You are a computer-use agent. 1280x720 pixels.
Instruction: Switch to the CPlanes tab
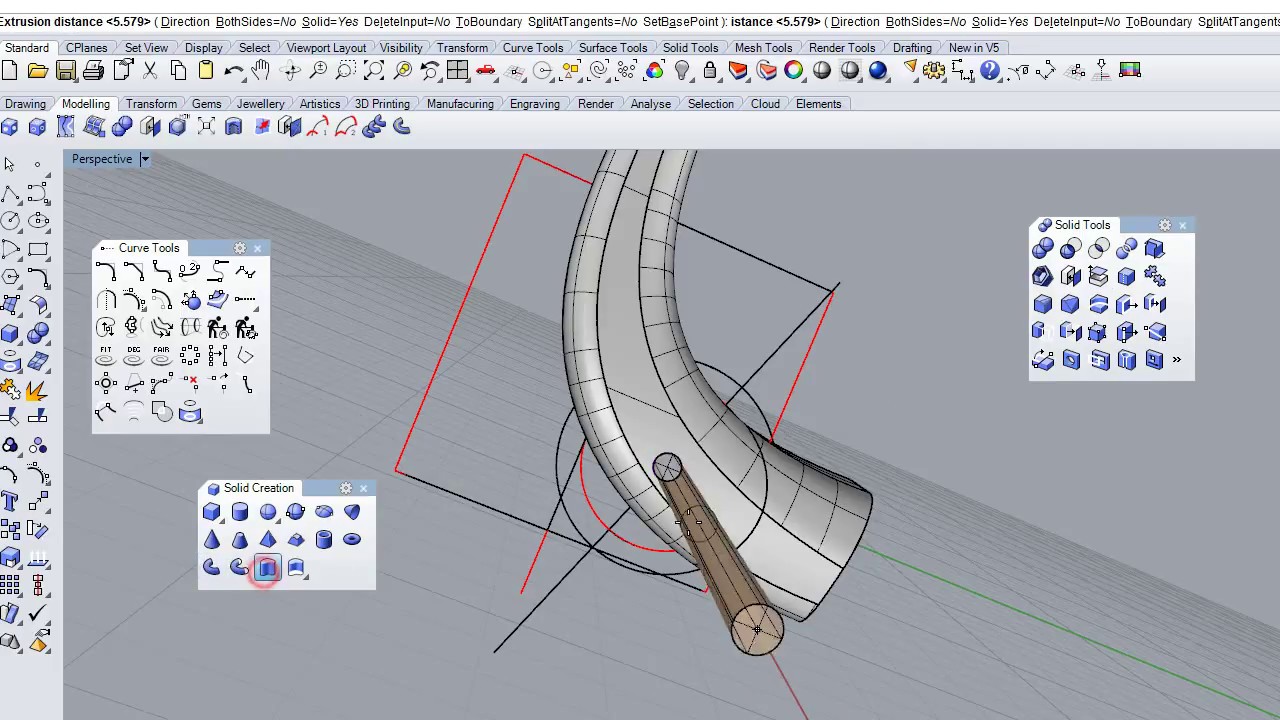[87, 47]
